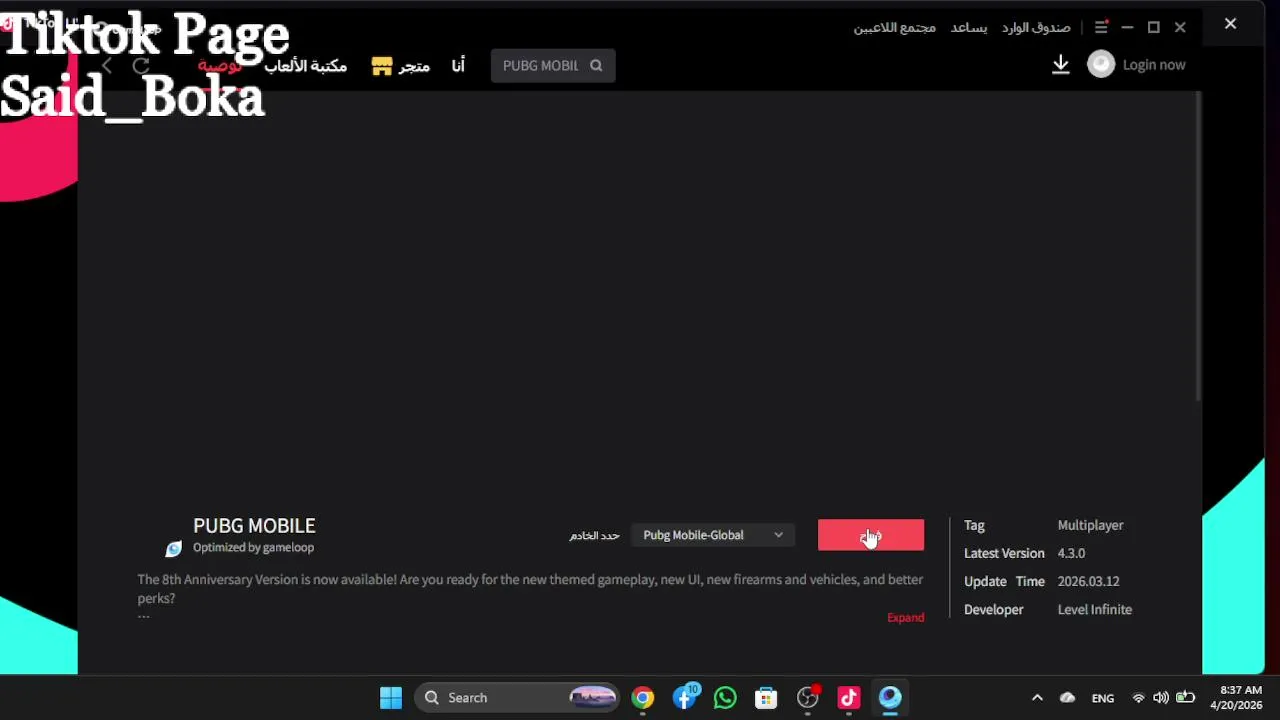Open the Gameloop hamburger menu
The height and width of the screenshot is (720, 1280).
(1101, 28)
